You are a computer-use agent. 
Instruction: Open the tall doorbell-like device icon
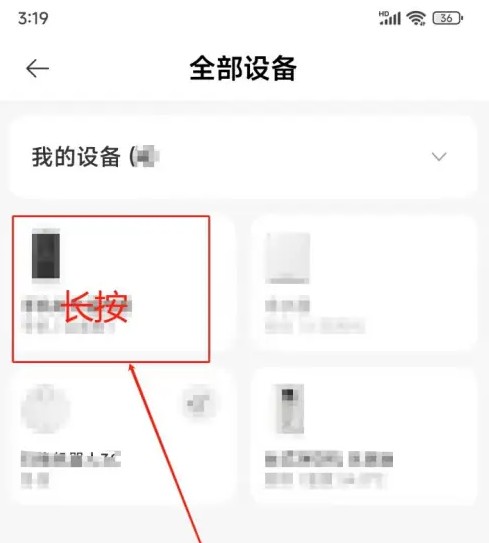290,409
